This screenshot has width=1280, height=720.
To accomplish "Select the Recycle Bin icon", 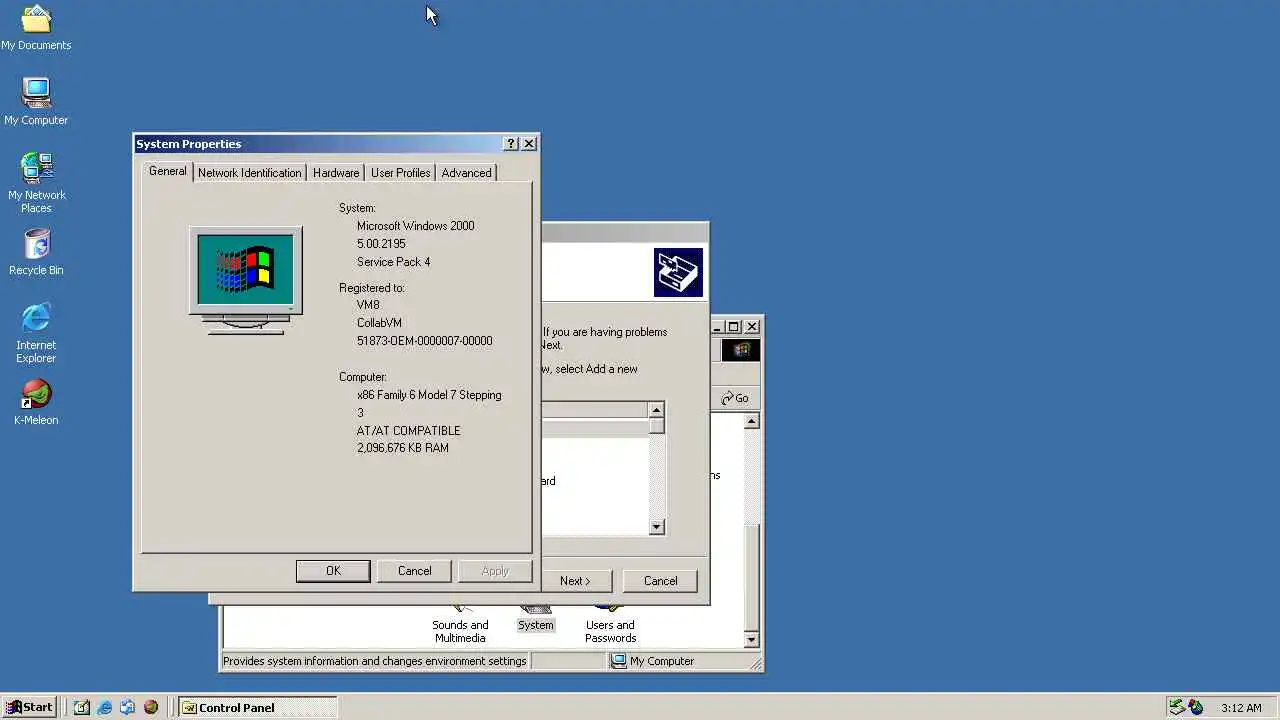I will point(36,252).
